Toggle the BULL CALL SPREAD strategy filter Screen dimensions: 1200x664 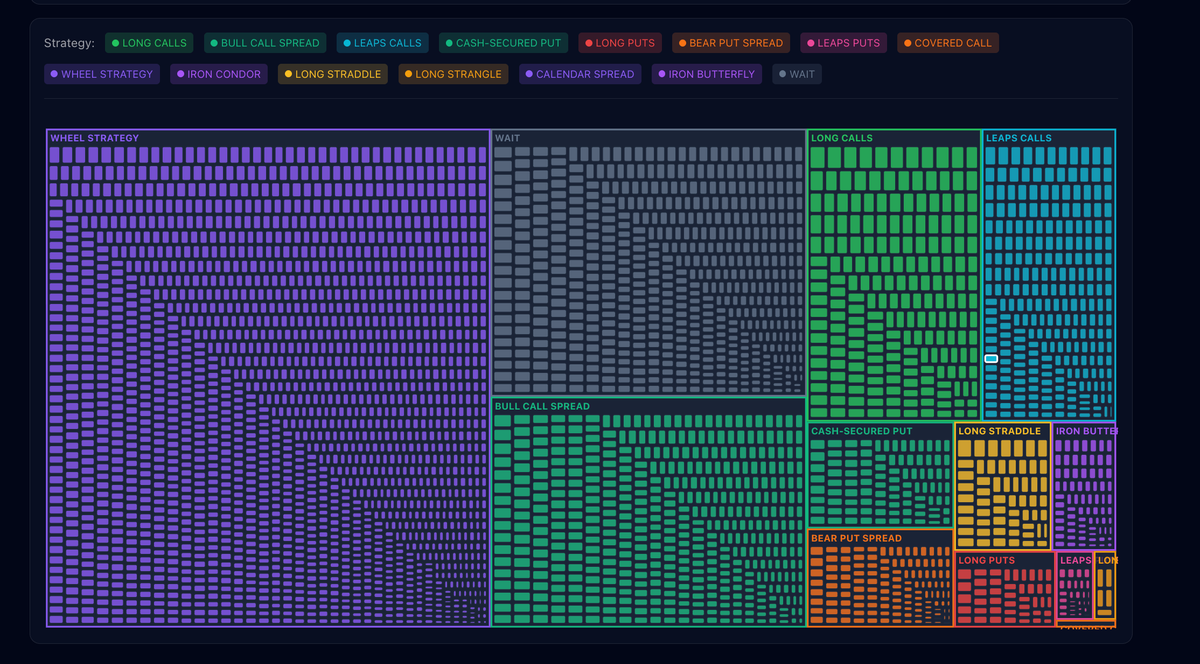(x=264, y=43)
